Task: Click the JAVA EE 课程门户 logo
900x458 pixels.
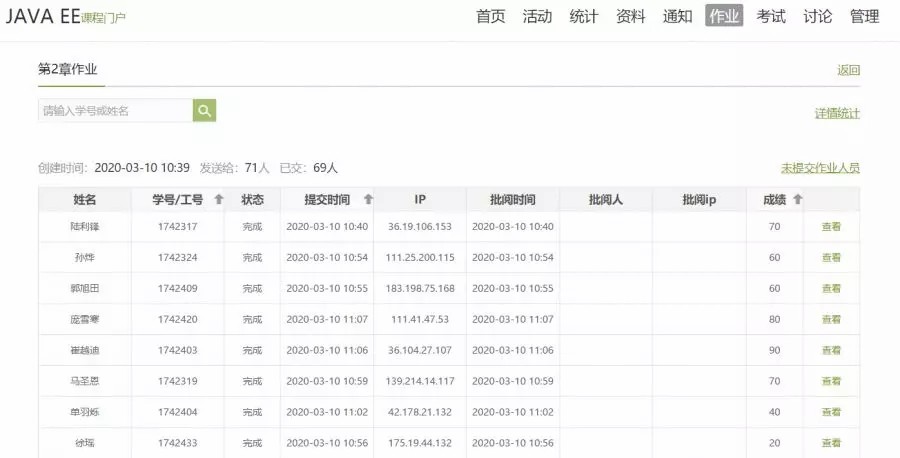Action: pos(66,17)
